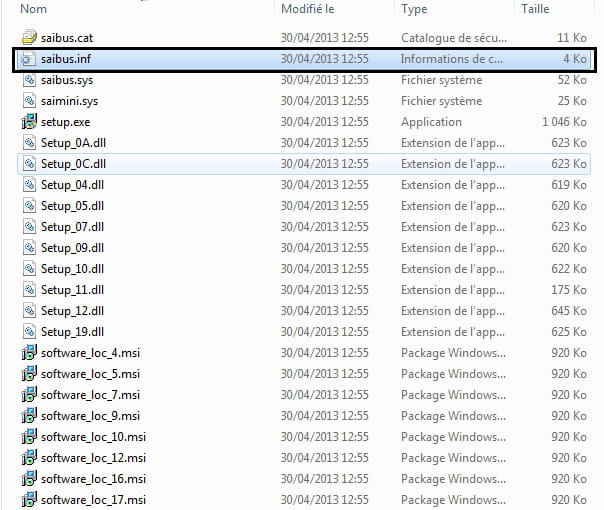The image size is (604, 510).
Task: Select the file name saibus.cat
Action: click(67, 38)
